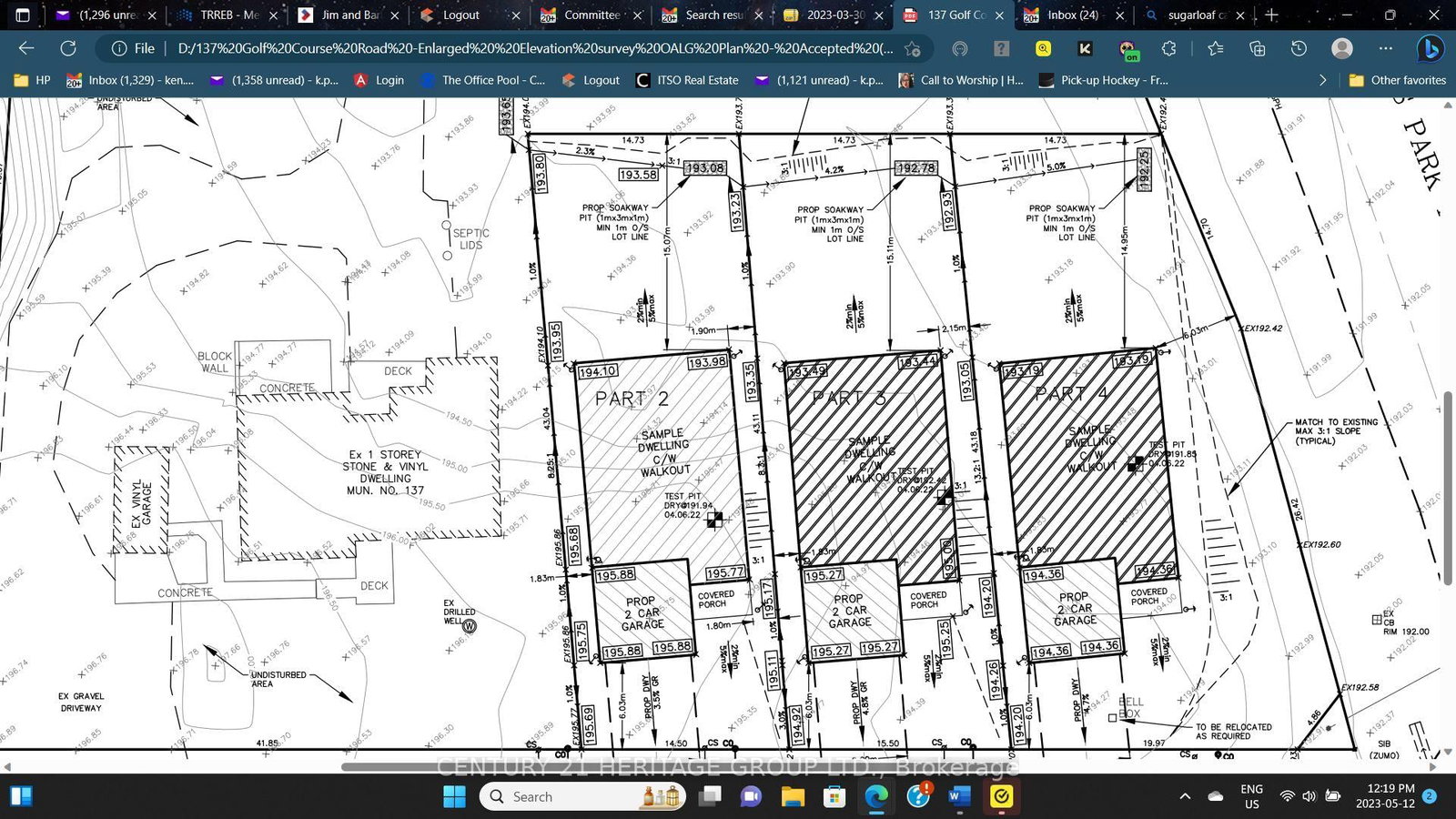Close the 137 Golf Co tab
The height and width of the screenshot is (819, 1456).
[x=999, y=15]
